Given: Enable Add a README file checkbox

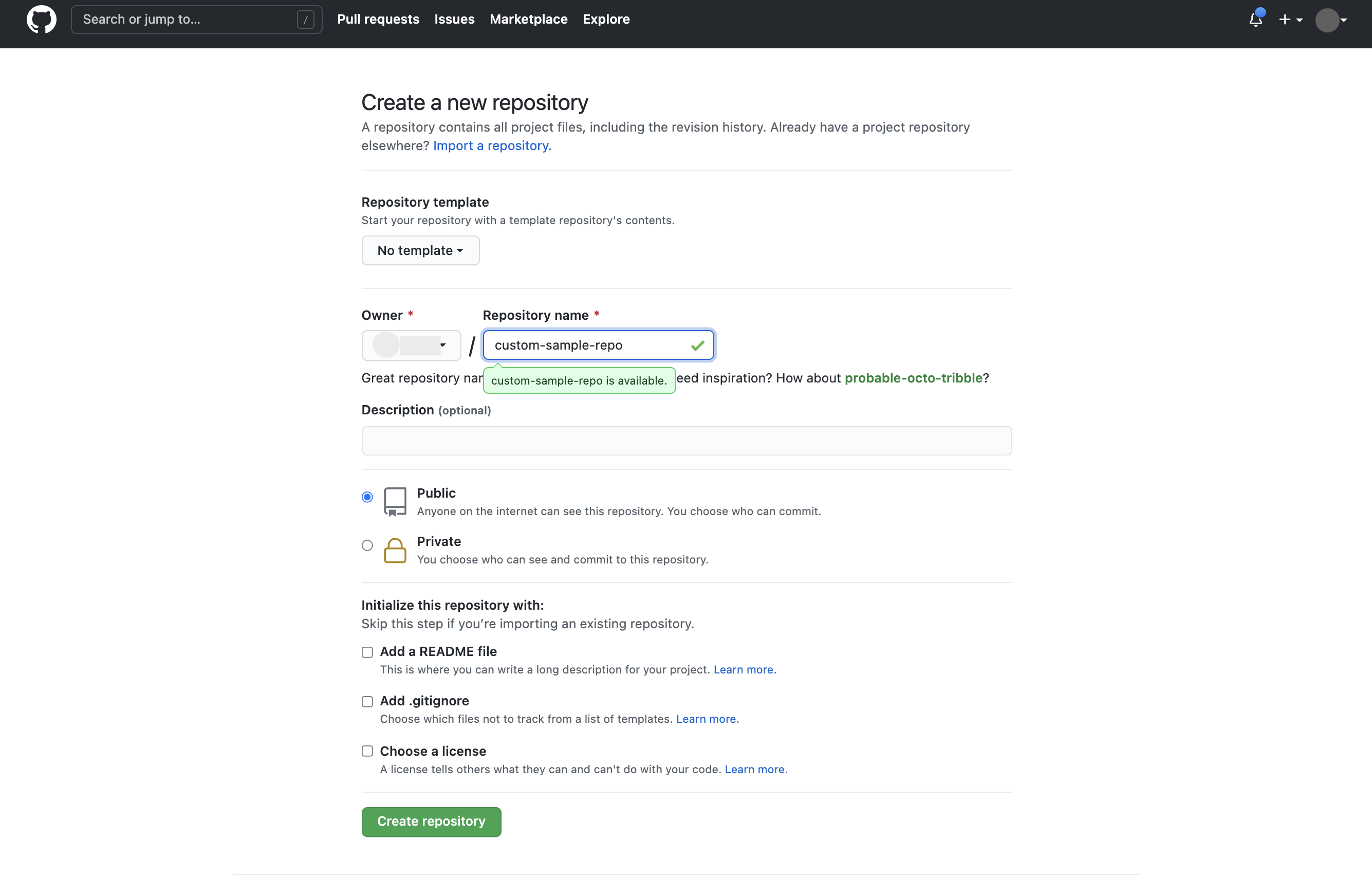Looking at the screenshot, I should tap(367, 652).
